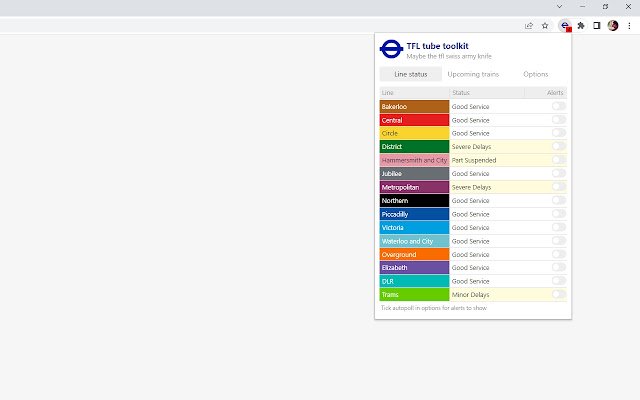
Task: Select the grey Jubilee line cell
Action: pos(414,173)
